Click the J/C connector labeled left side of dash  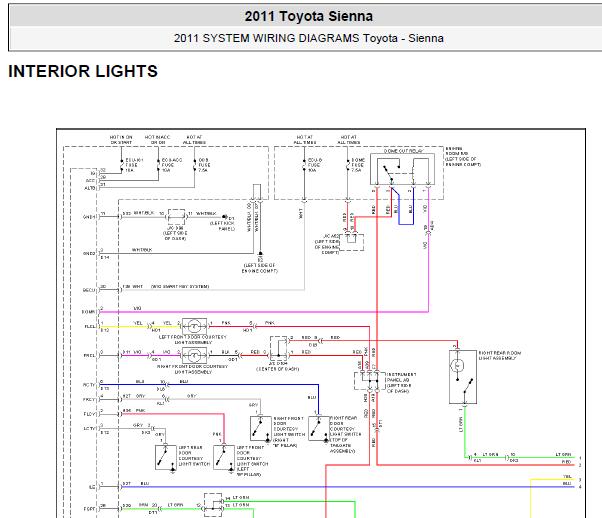click(177, 217)
